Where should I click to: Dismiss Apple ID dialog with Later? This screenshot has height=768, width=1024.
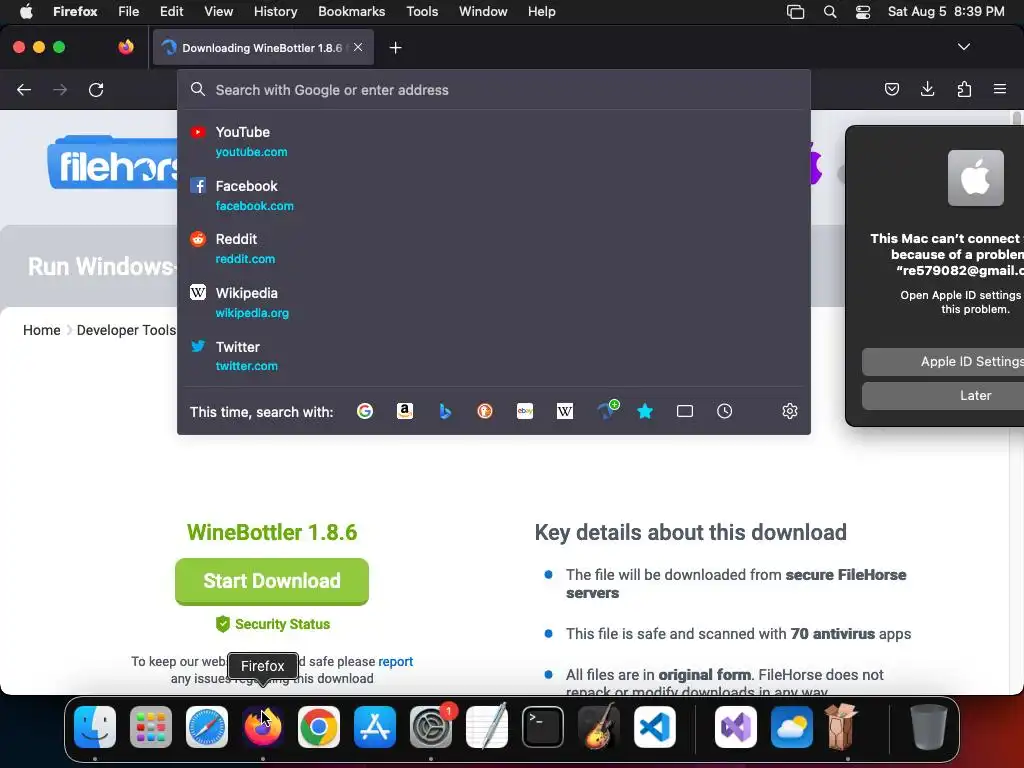(943, 396)
